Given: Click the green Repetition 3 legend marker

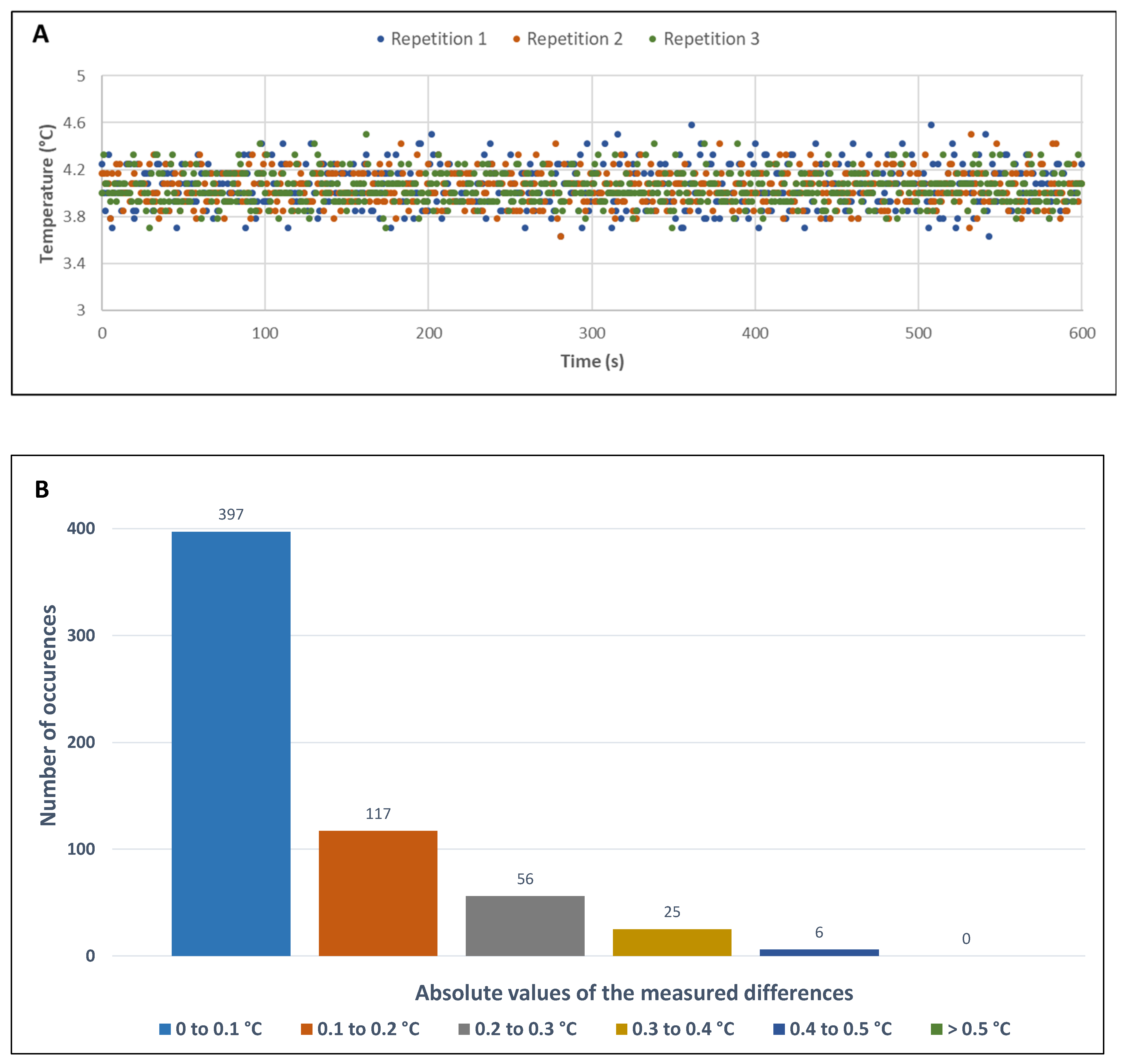Looking at the screenshot, I should click(652, 39).
